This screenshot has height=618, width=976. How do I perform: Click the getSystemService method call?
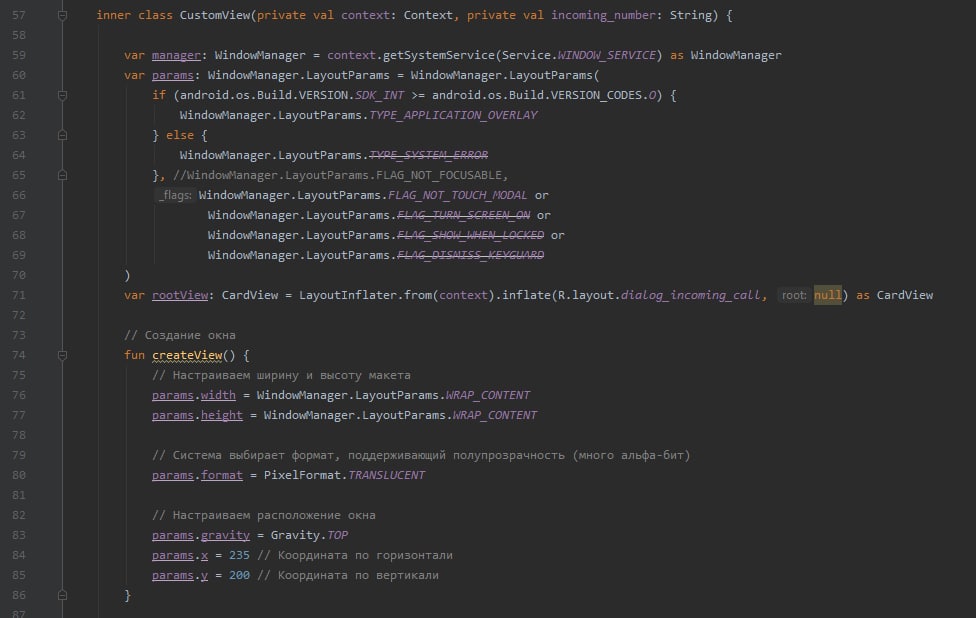[439, 55]
